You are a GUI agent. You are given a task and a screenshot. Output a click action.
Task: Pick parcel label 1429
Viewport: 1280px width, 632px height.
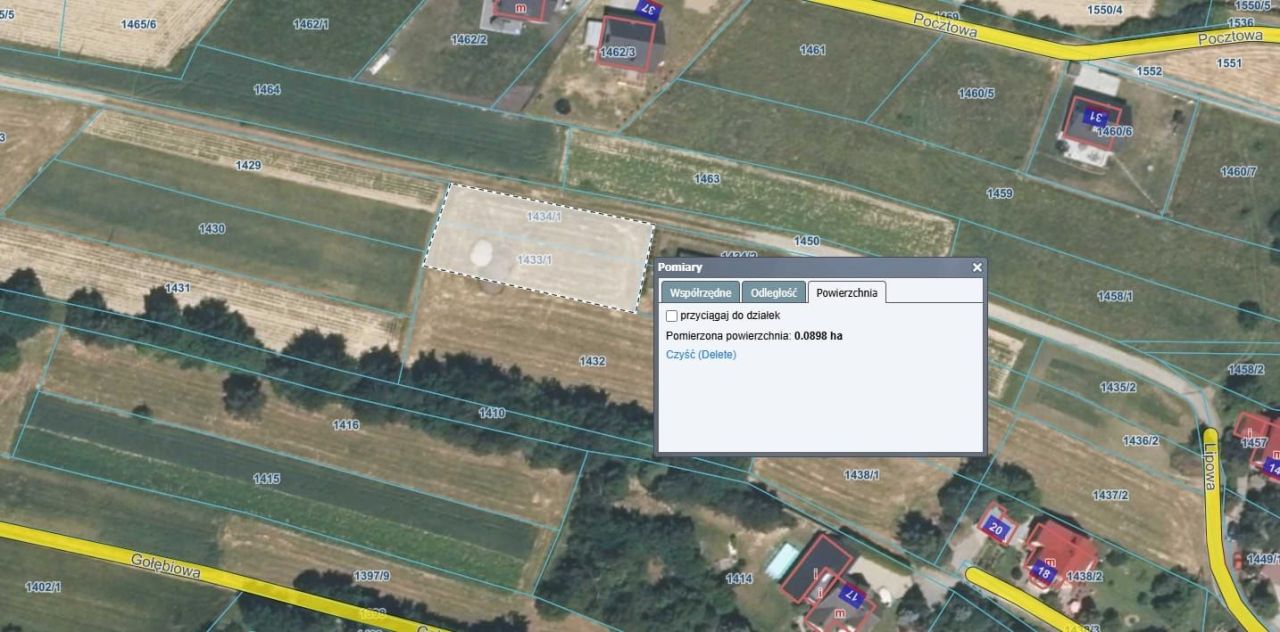tap(248, 165)
